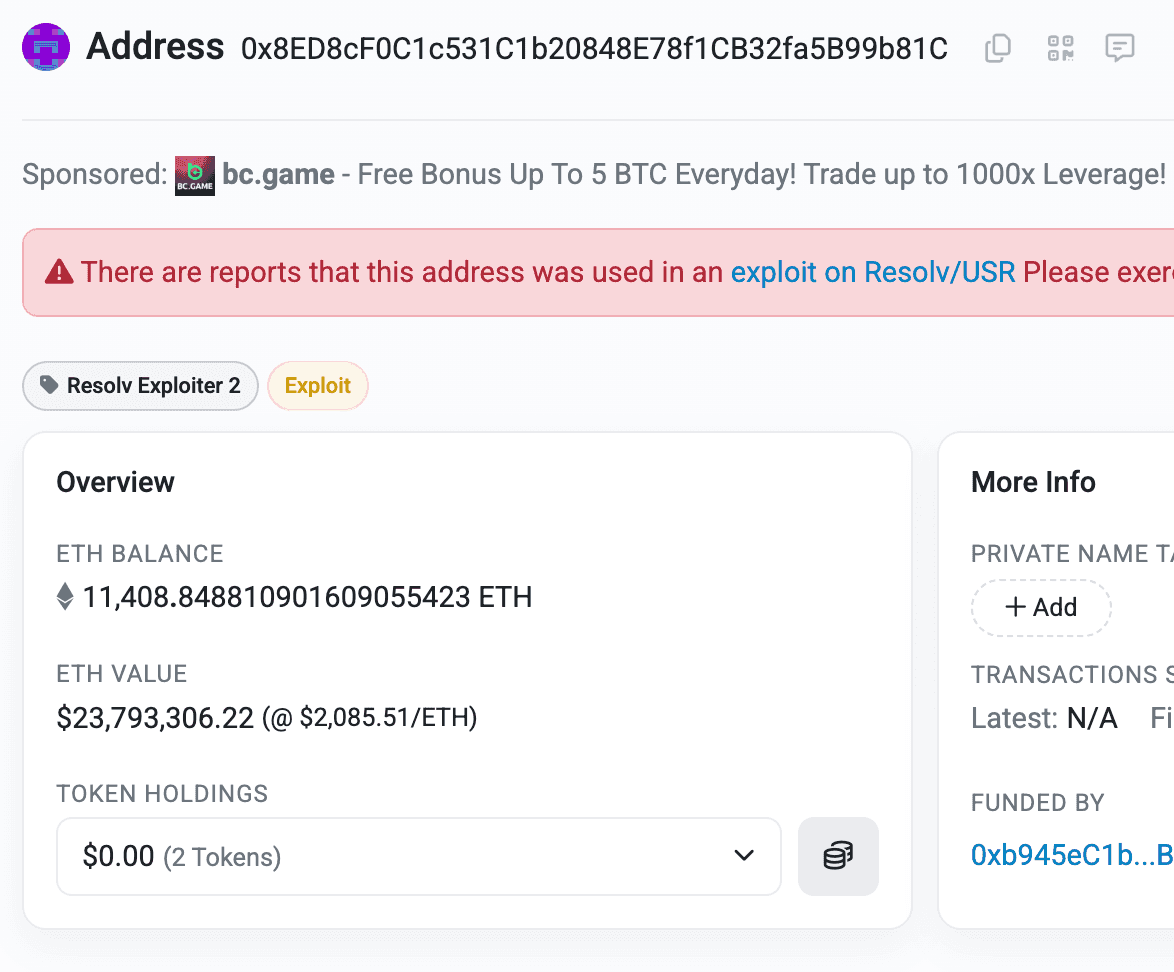This screenshot has height=972, width=1174.
Task: Copy the address to clipboard
Action: tap(998, 48)
